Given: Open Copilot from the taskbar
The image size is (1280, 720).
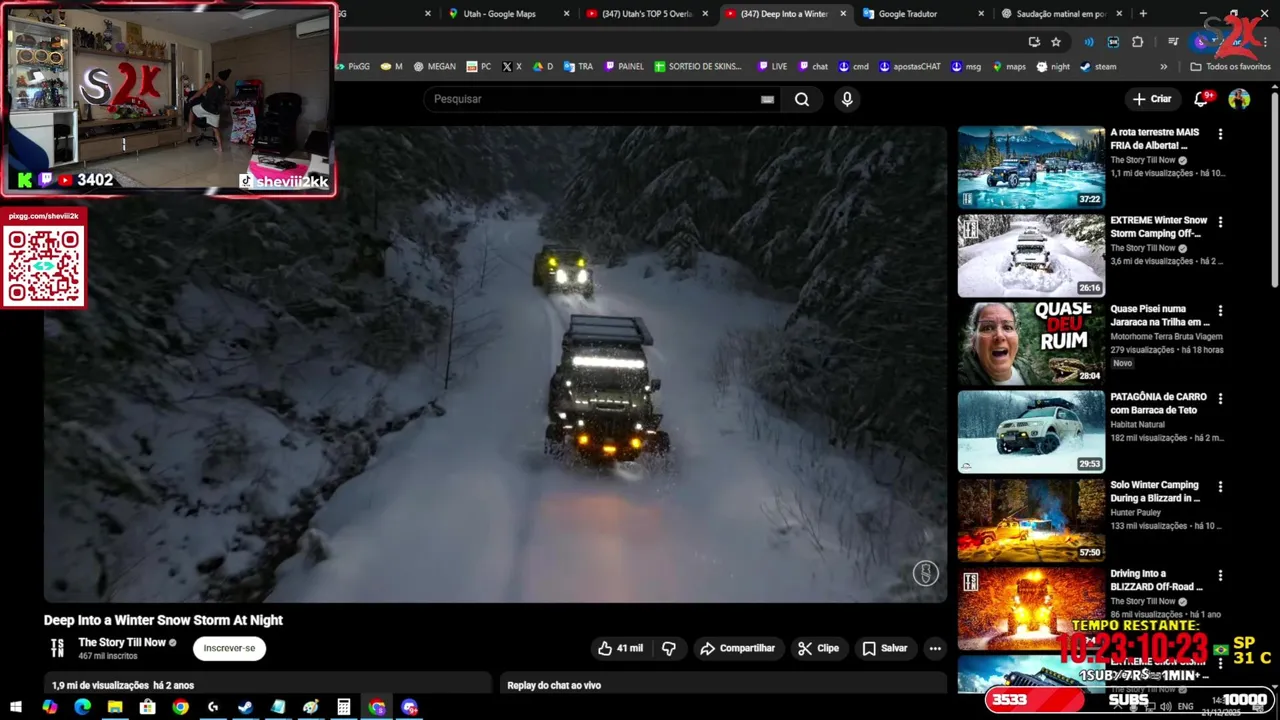Looking at the screenshot, I should [x=49, y=707].
